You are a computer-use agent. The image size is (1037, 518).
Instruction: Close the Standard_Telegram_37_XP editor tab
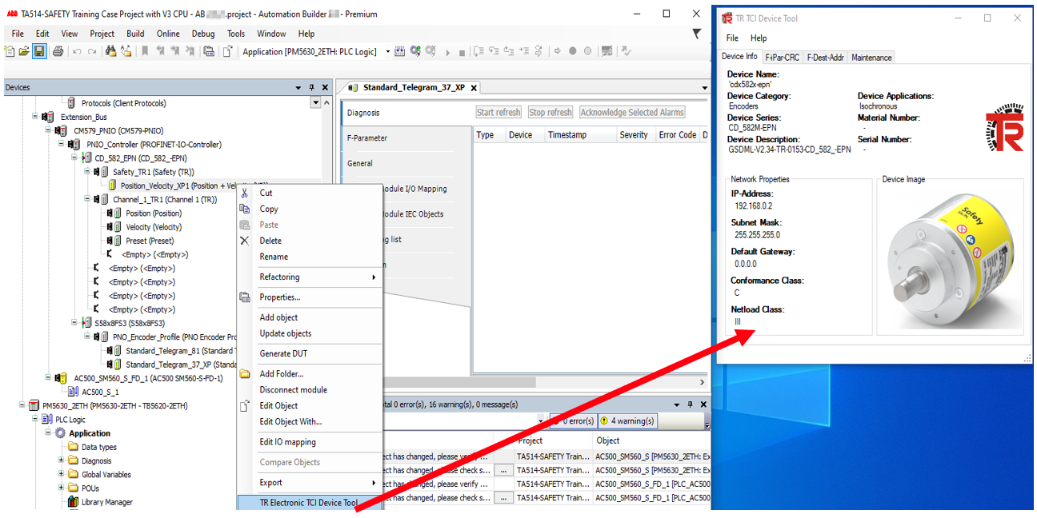474,88
